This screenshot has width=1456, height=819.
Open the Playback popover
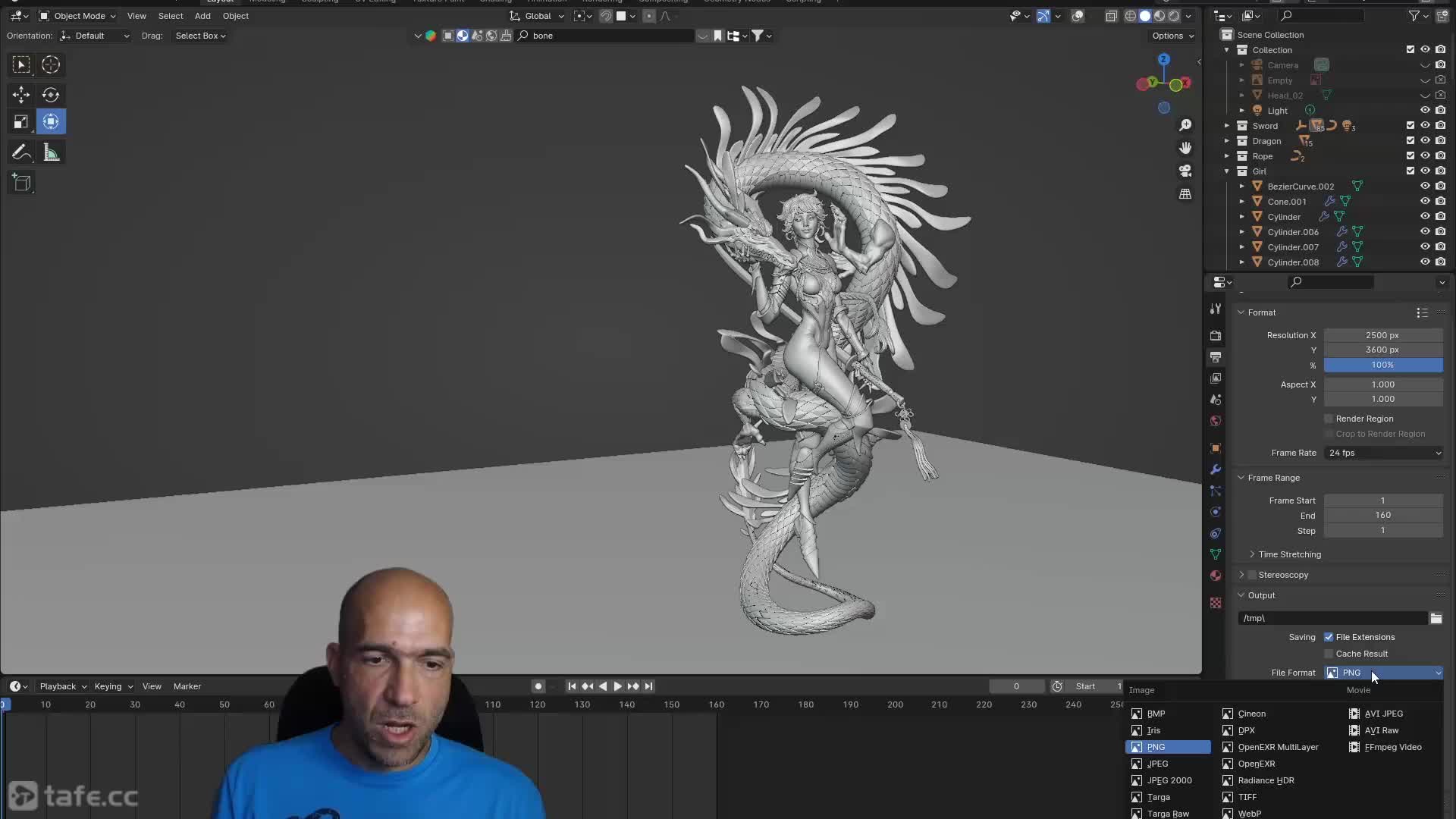coord(62,686)
